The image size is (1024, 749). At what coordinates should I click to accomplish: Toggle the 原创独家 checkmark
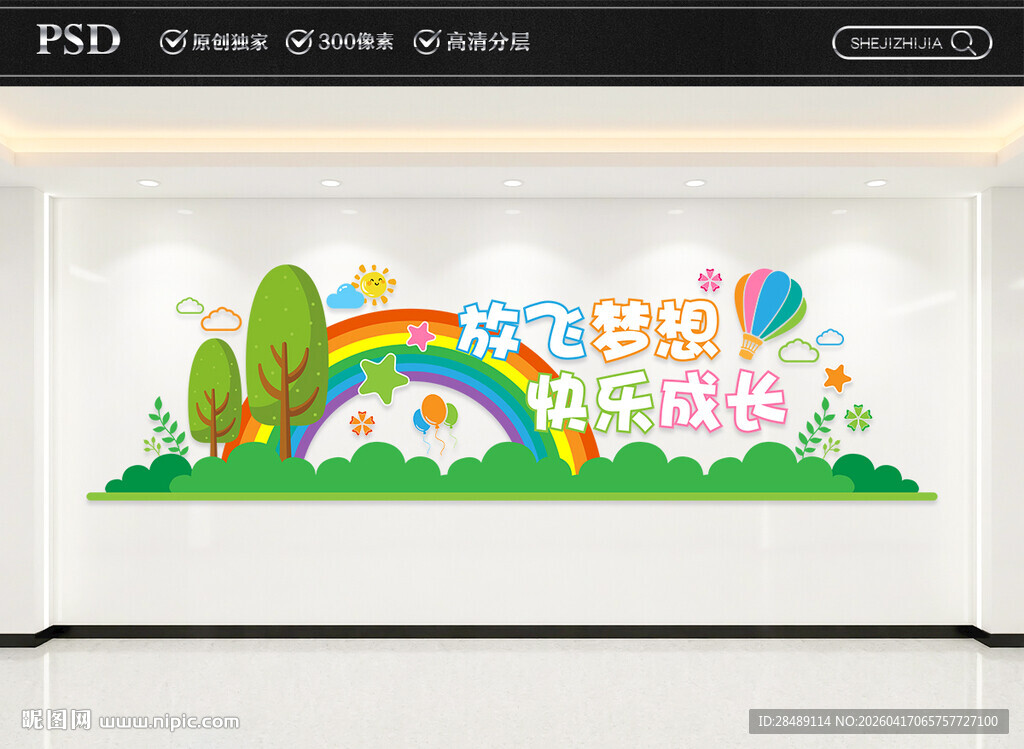pos(172,42)
